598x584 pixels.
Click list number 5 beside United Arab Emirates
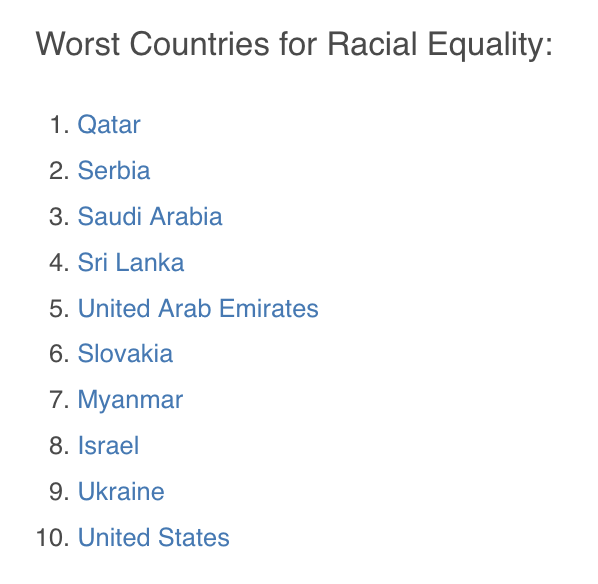click(59, 308)
